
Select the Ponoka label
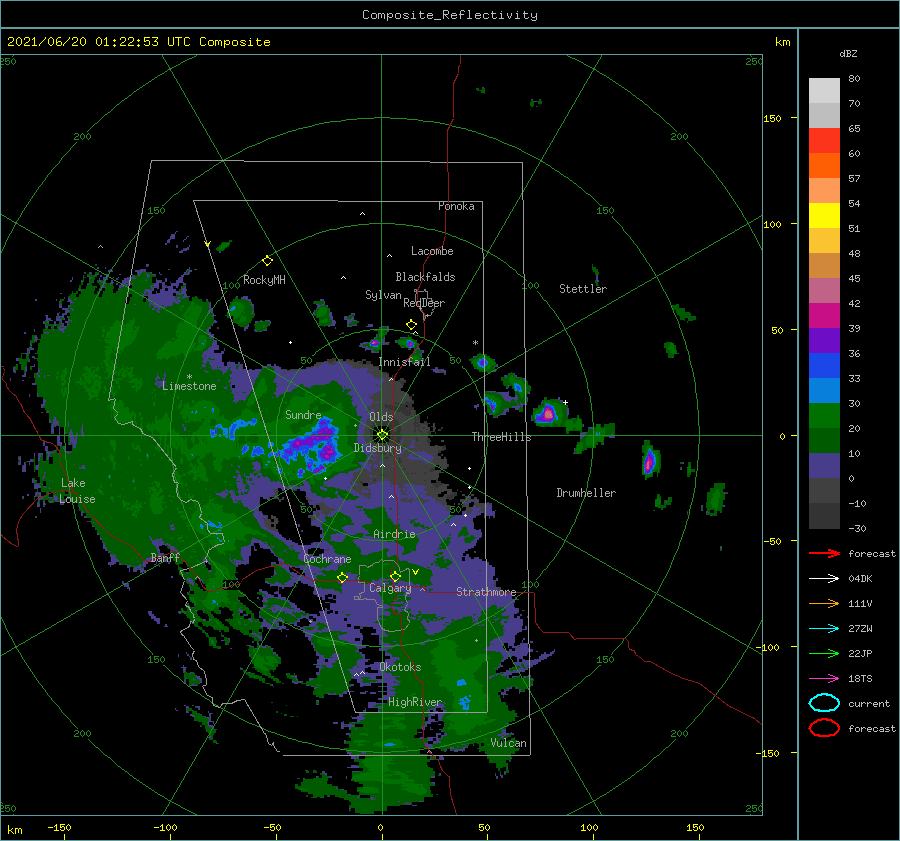click(x=456, y=206)
